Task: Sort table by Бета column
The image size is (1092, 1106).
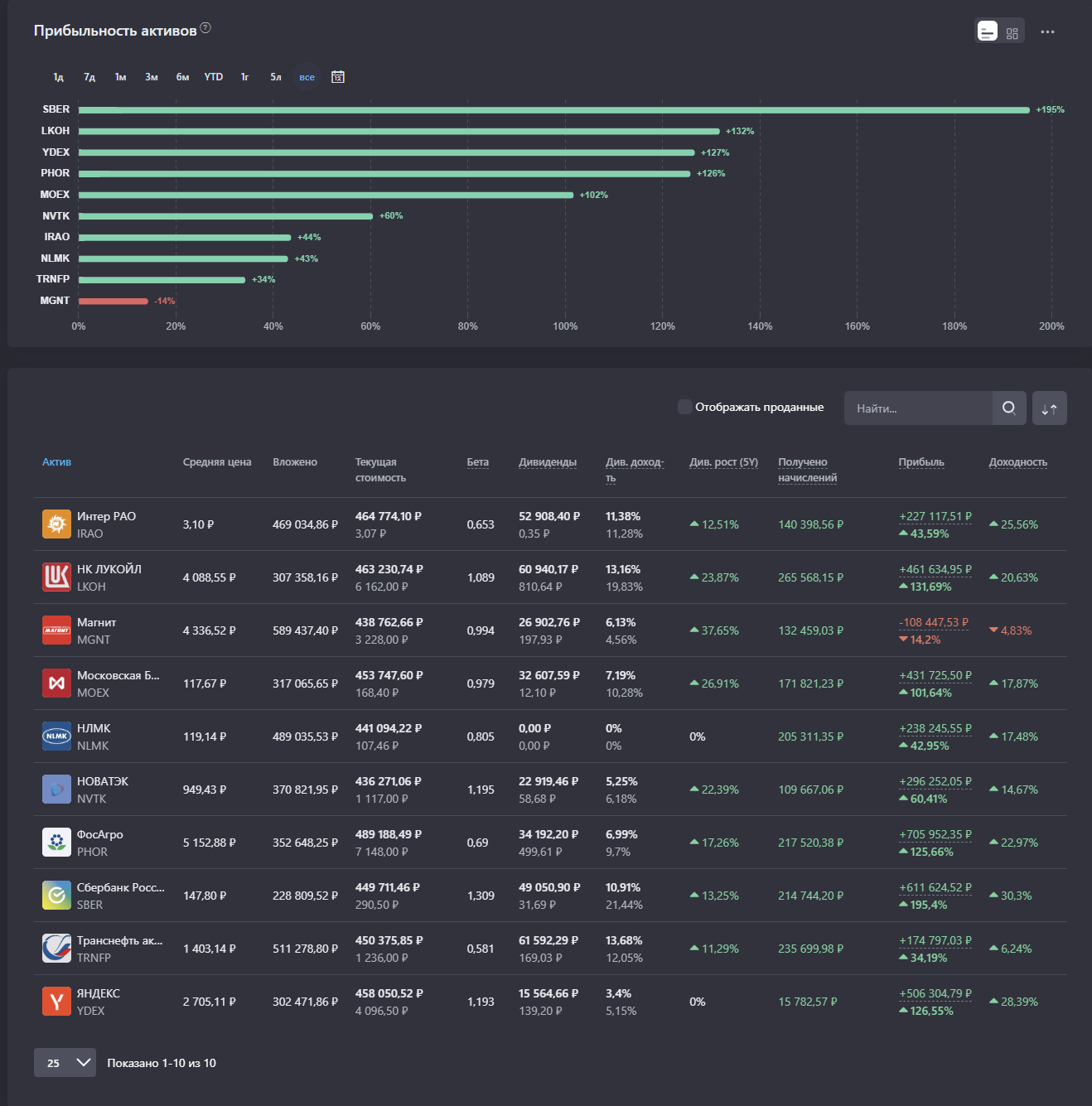Action: (x=478, y=462)
